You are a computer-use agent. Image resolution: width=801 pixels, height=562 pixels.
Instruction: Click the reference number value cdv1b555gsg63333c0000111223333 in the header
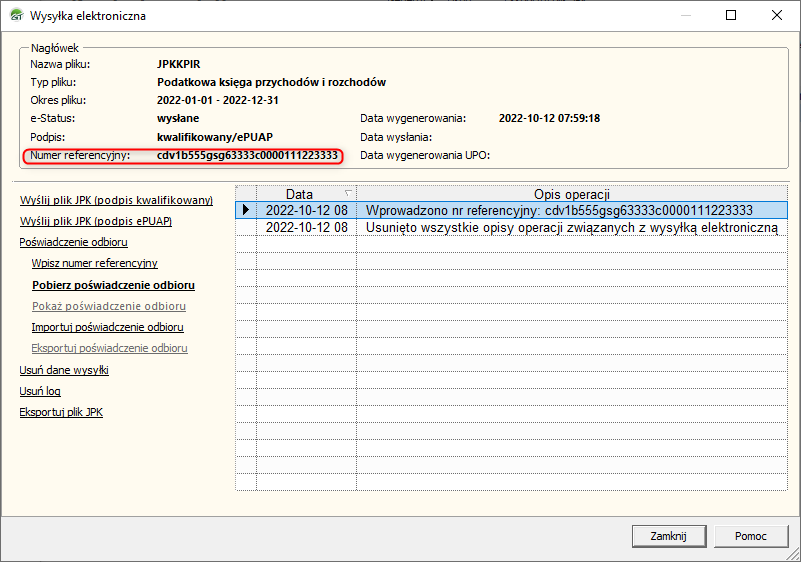[247, 155]
